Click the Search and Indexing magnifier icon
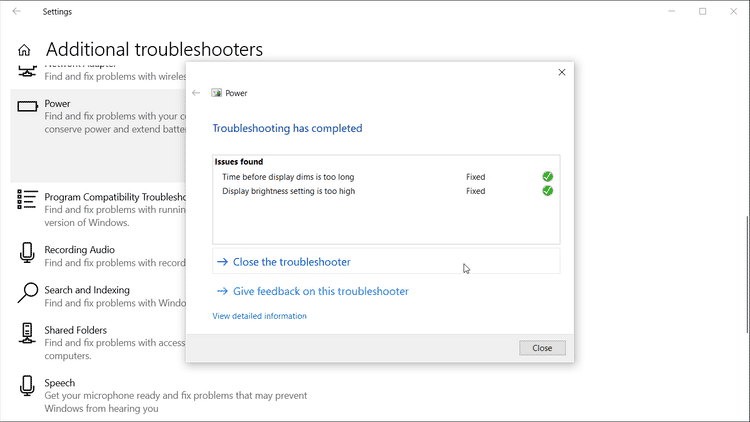 [x=27, y=293]
